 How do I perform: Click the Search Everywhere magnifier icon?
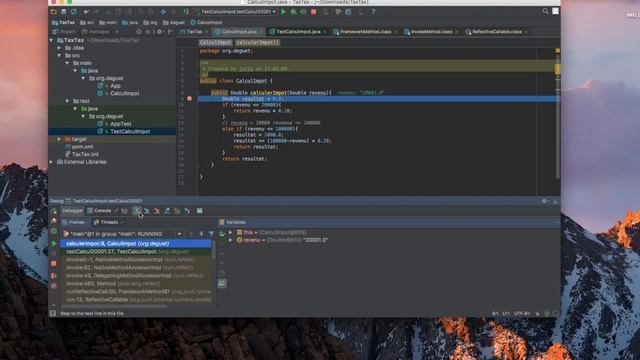(545, 11)
